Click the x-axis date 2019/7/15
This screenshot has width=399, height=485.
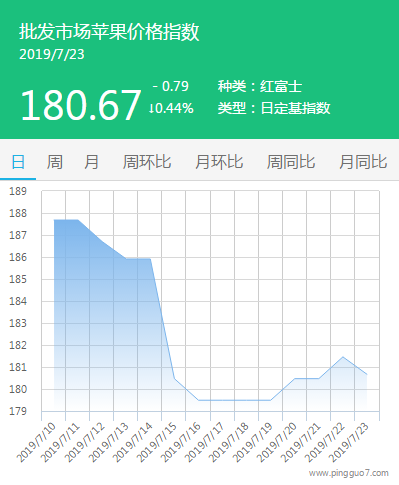(x=156, y=442)
